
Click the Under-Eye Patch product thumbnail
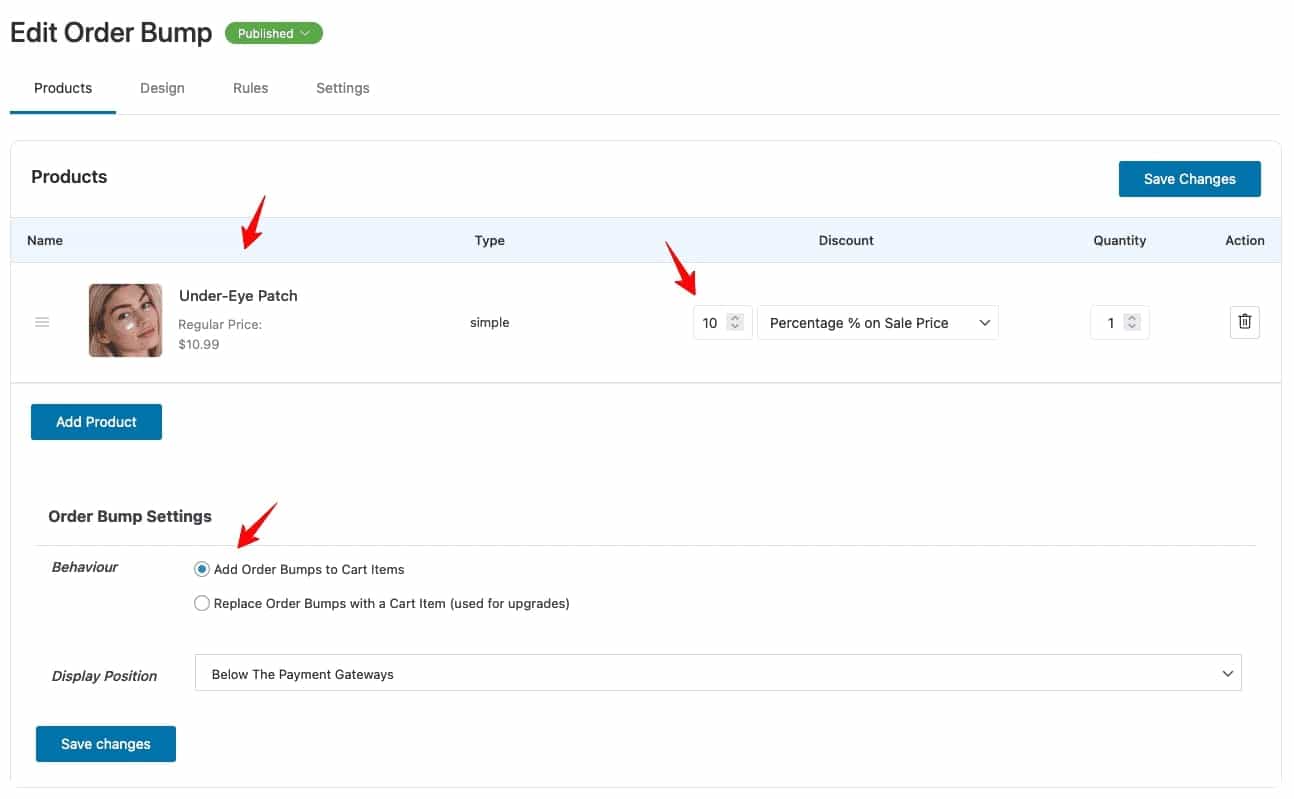pyautogui.click(x=125, y=320)
